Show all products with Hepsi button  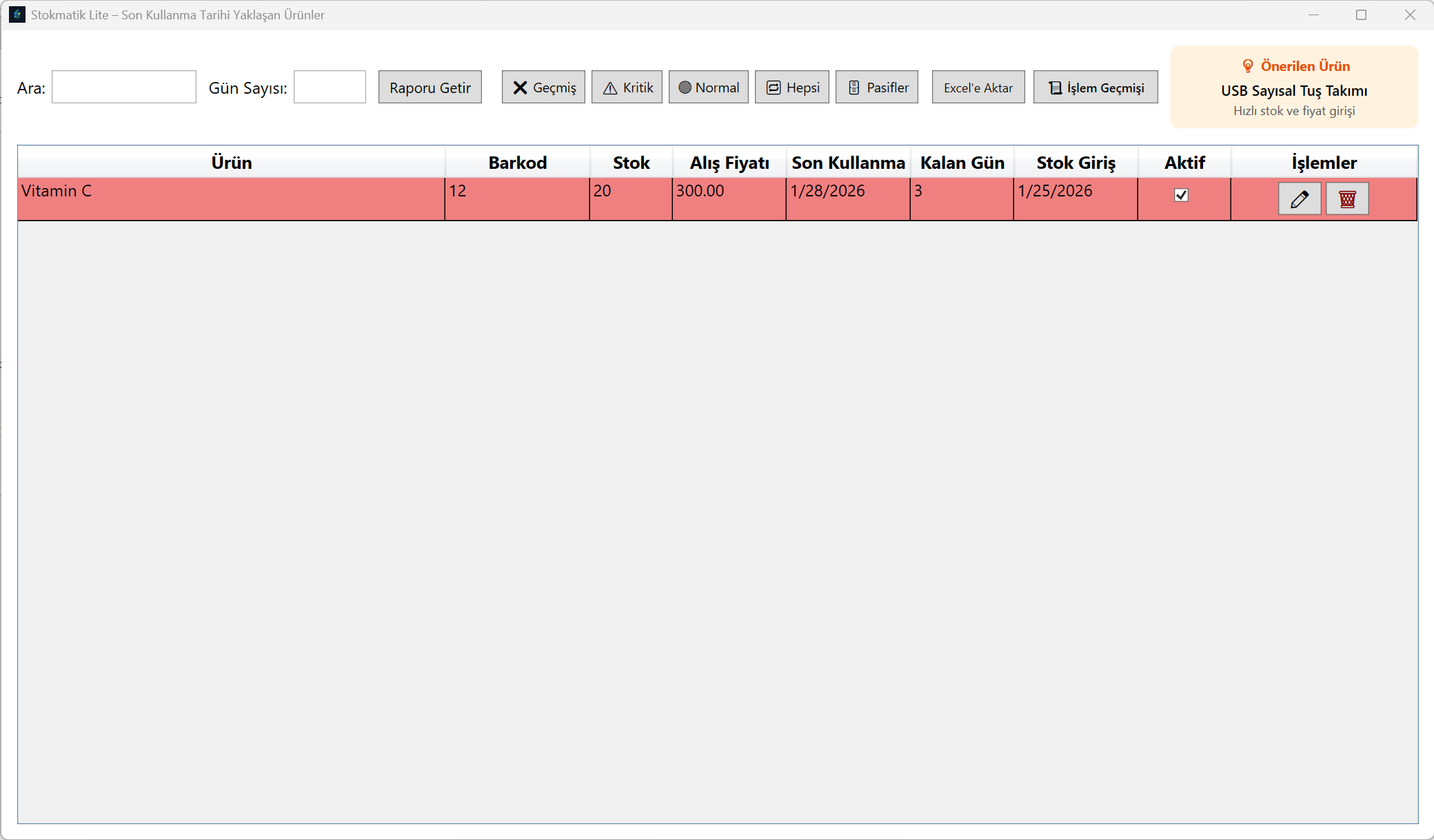click(791, 88)
